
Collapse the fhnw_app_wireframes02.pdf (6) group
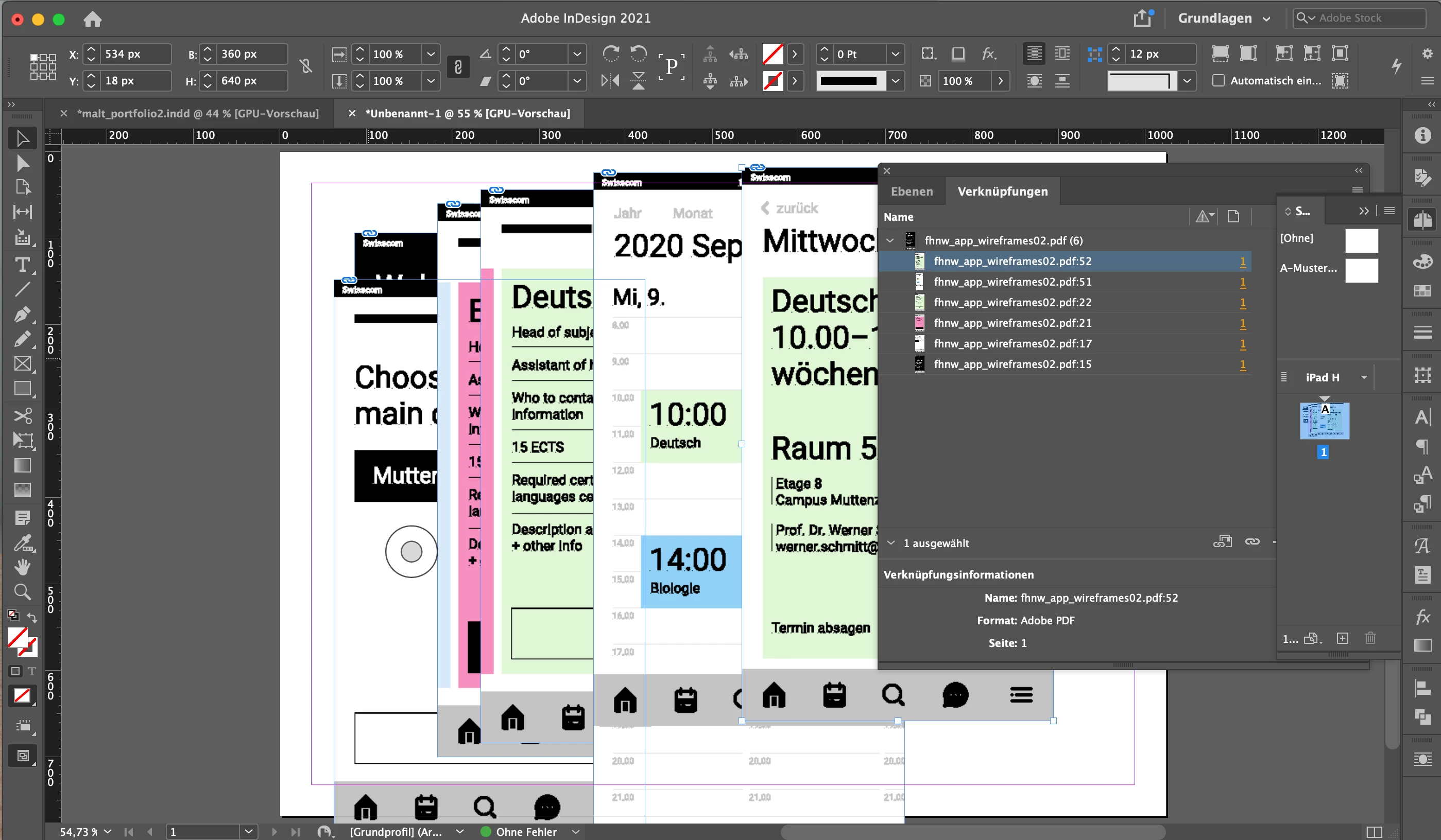890,240
